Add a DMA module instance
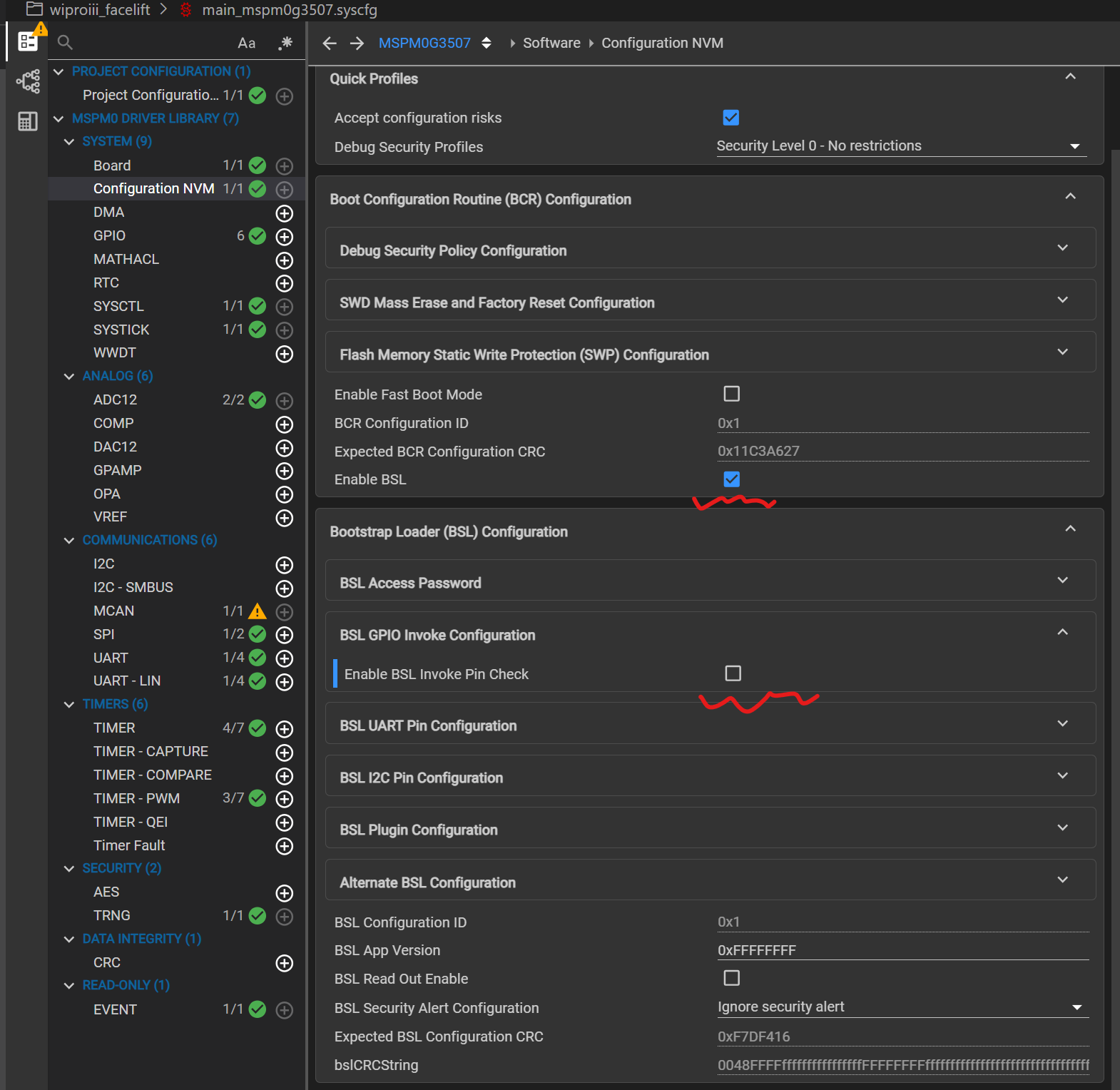This screenshot has width=1120, height=1090. tap(285, 213)
